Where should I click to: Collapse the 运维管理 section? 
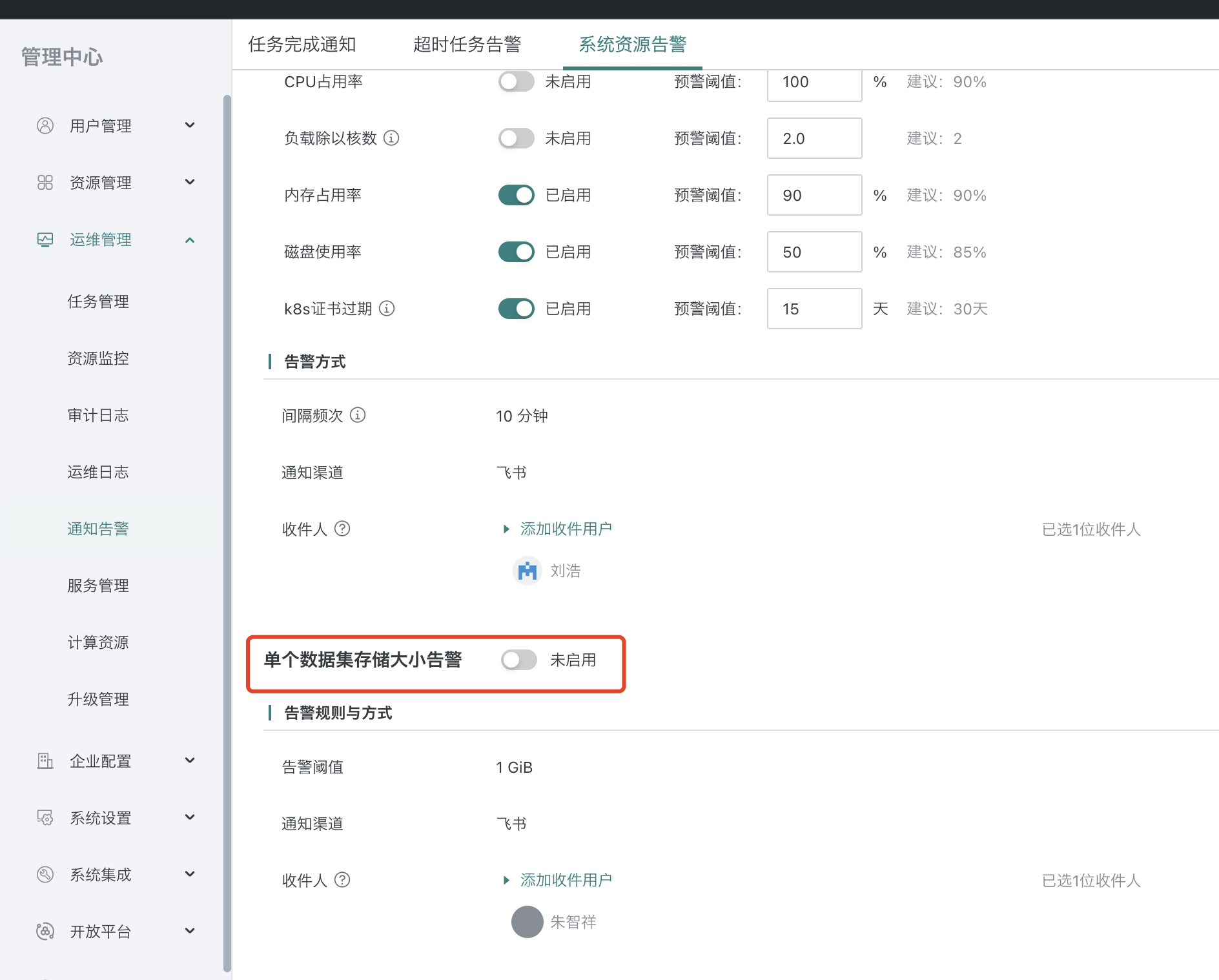(190, 239)
